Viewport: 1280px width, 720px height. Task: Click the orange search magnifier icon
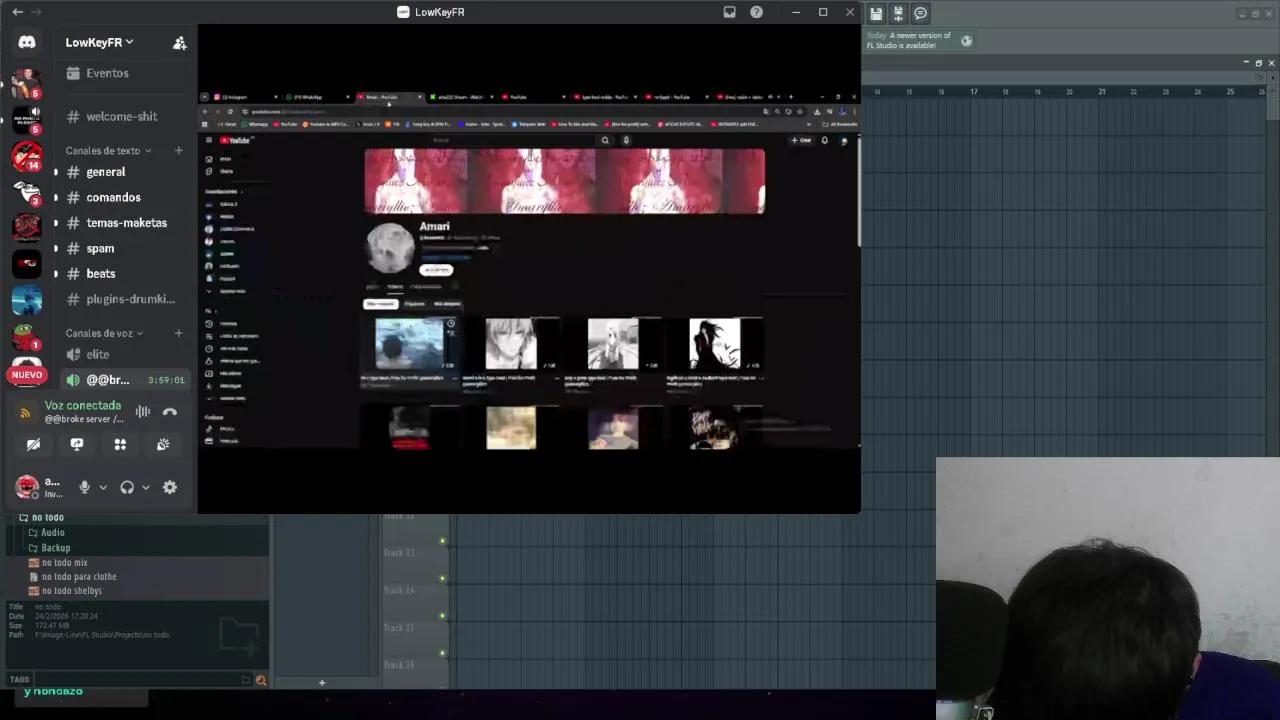[x=261, y=680]
